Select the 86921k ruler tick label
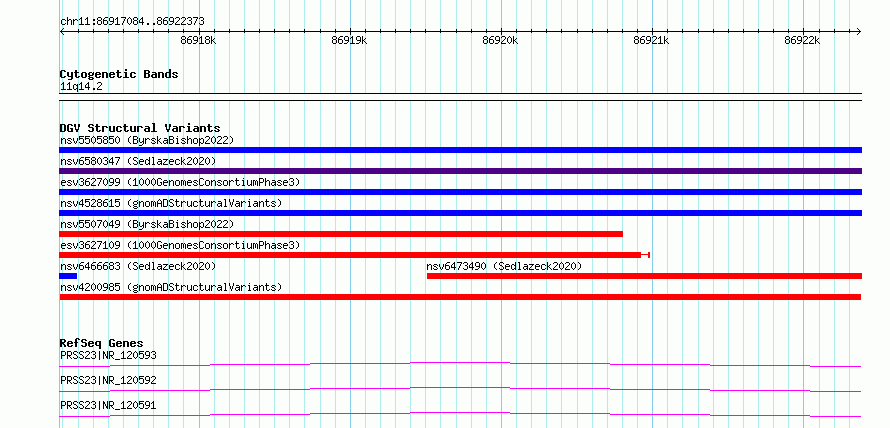The width and height of the screenshot is (890, 428). pos(651,41)
